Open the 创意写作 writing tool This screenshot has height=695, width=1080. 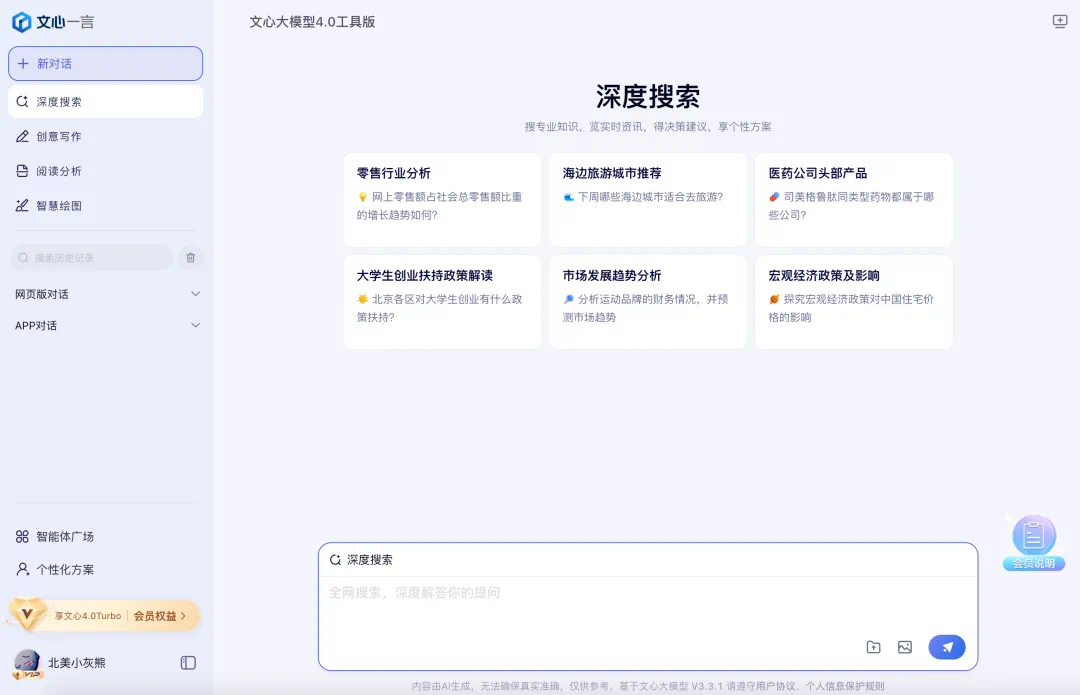coord(61,136)
